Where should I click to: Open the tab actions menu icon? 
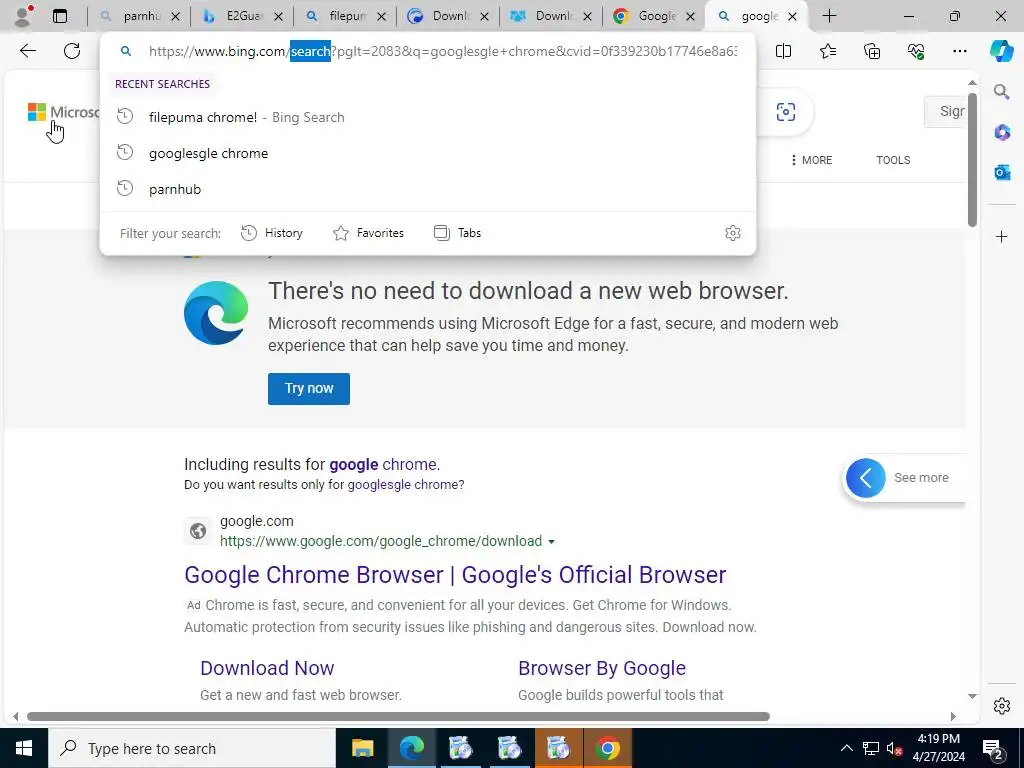(x=60, y=16)
